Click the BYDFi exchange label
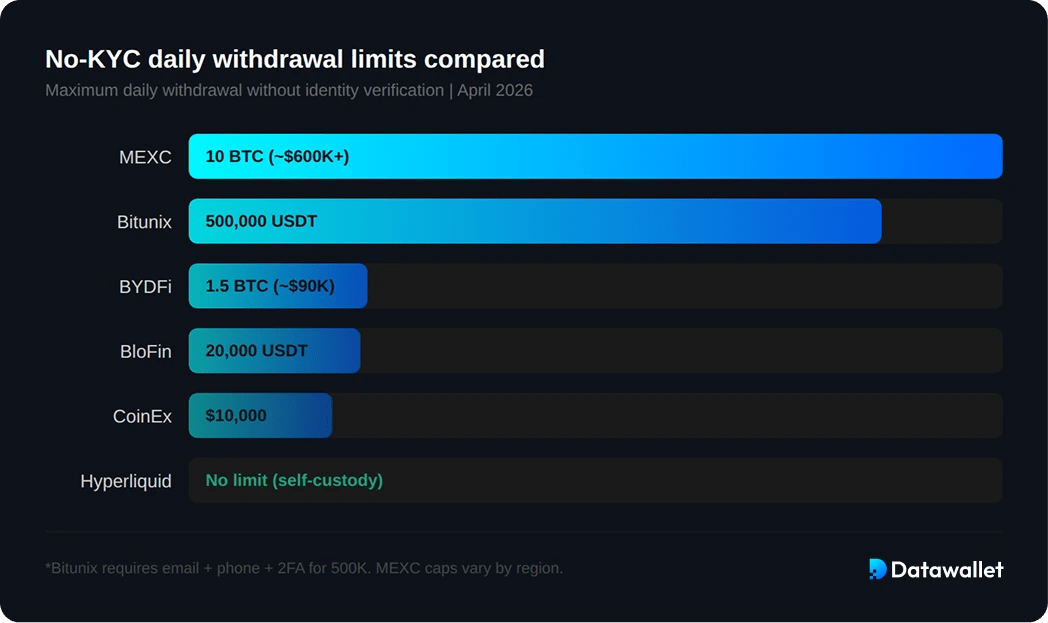 click(x=145, y=287)
